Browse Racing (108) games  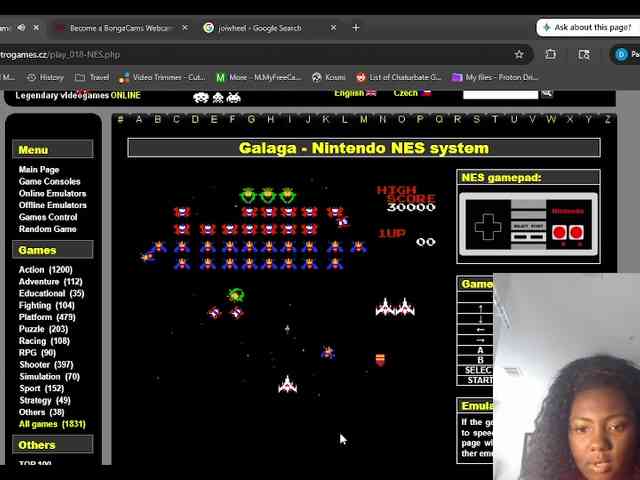click(44, 341)
